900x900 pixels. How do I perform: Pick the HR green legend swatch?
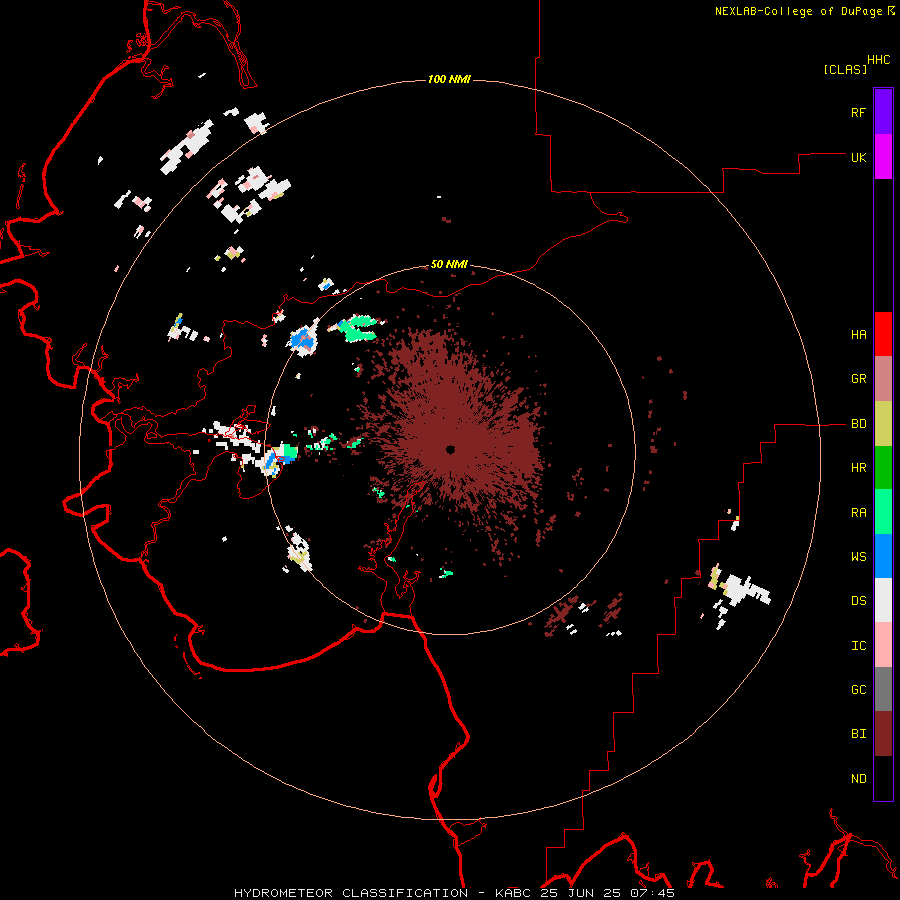click(x=883, y=468)
